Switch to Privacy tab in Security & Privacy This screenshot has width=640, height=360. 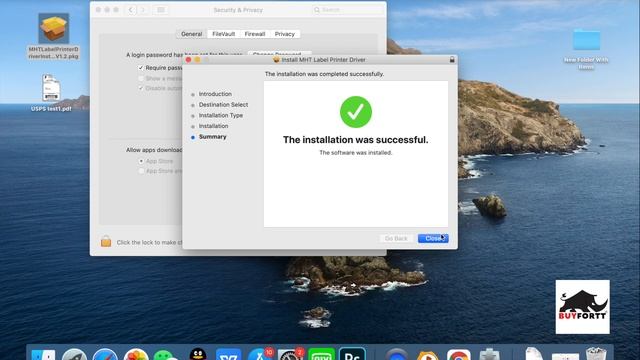point(284,34)
